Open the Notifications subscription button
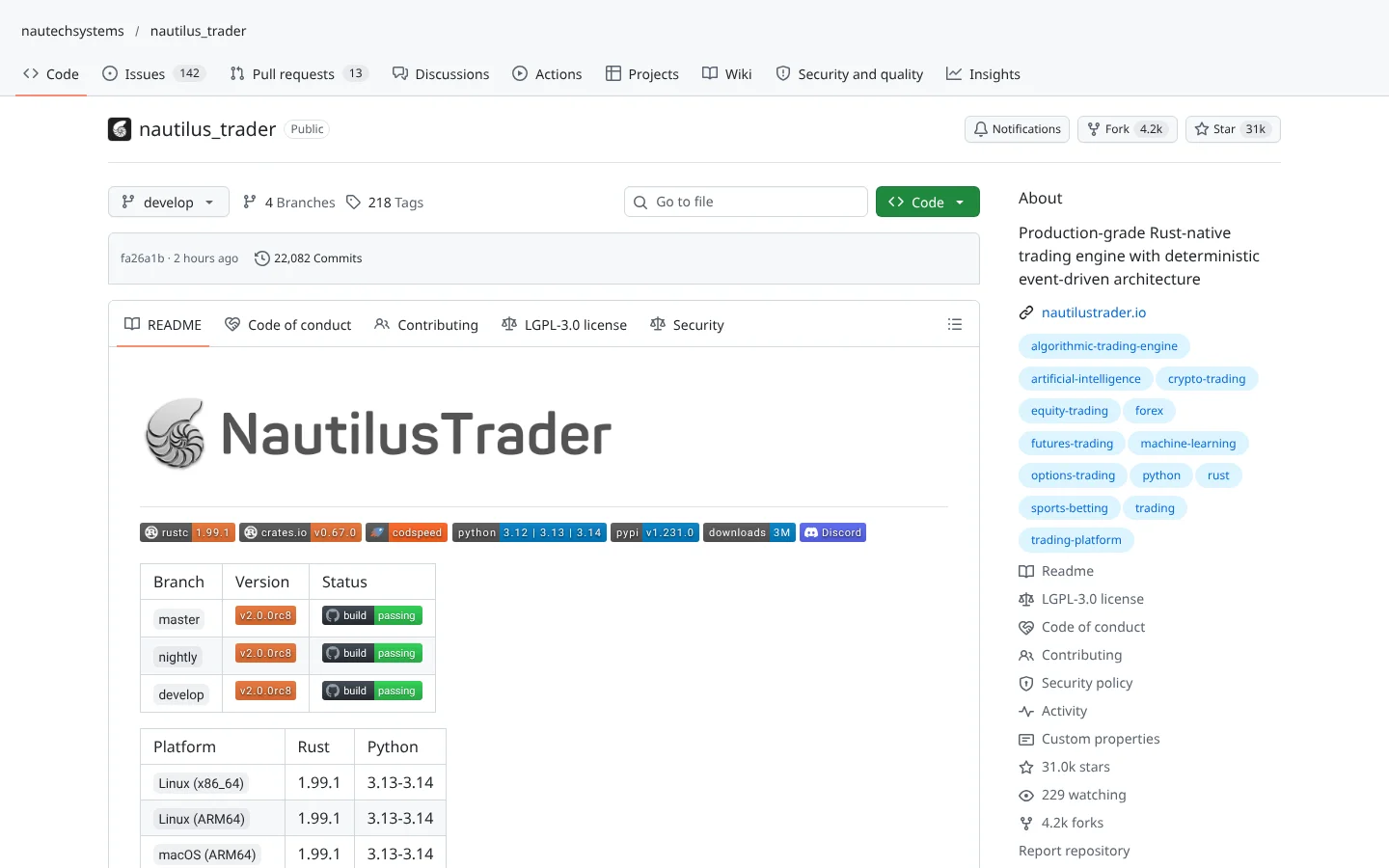The image size is (1389, 868). (x=1017, y=129)
